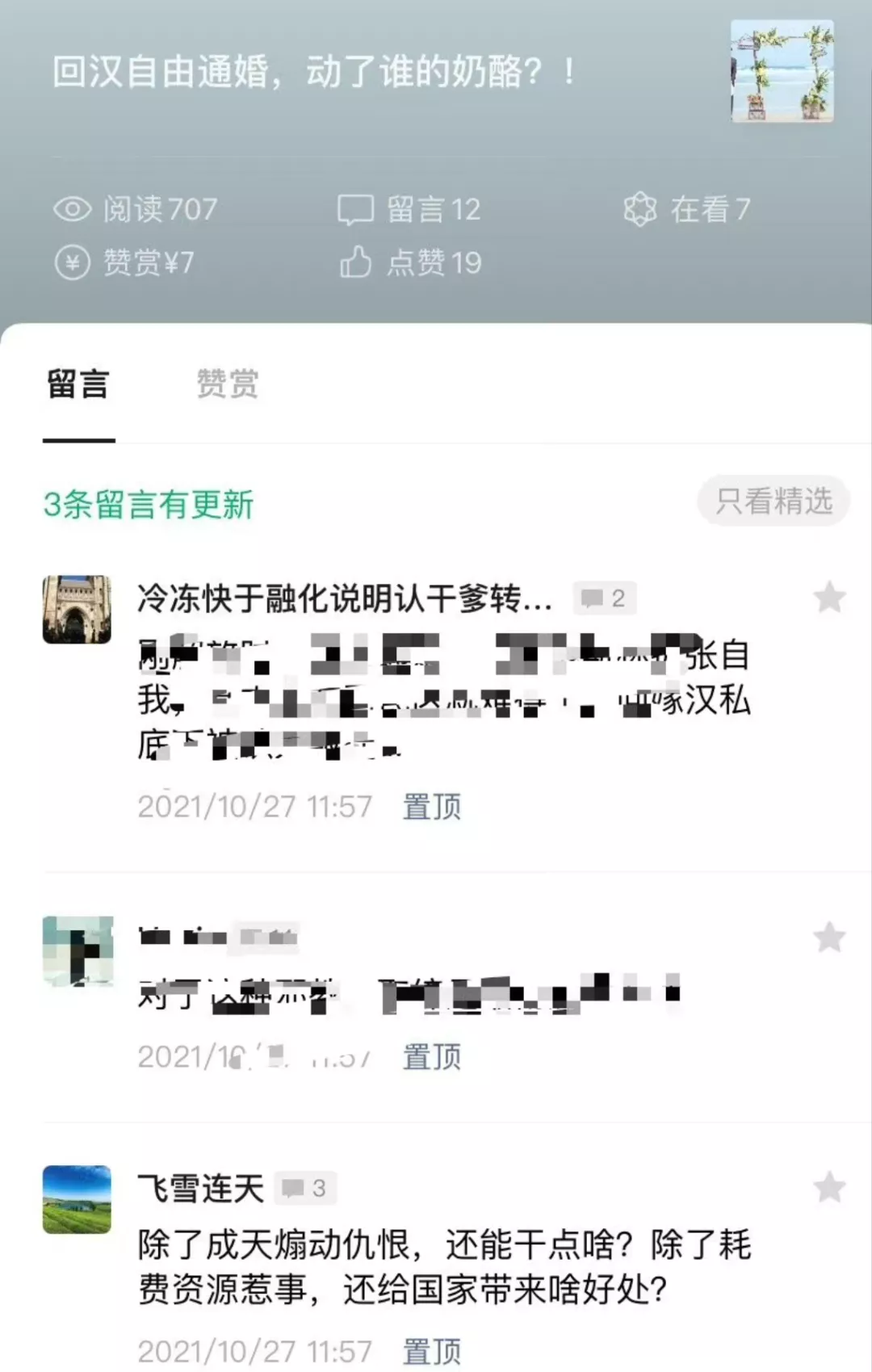Expand the 2 replies on first comment

pos(605,598)
